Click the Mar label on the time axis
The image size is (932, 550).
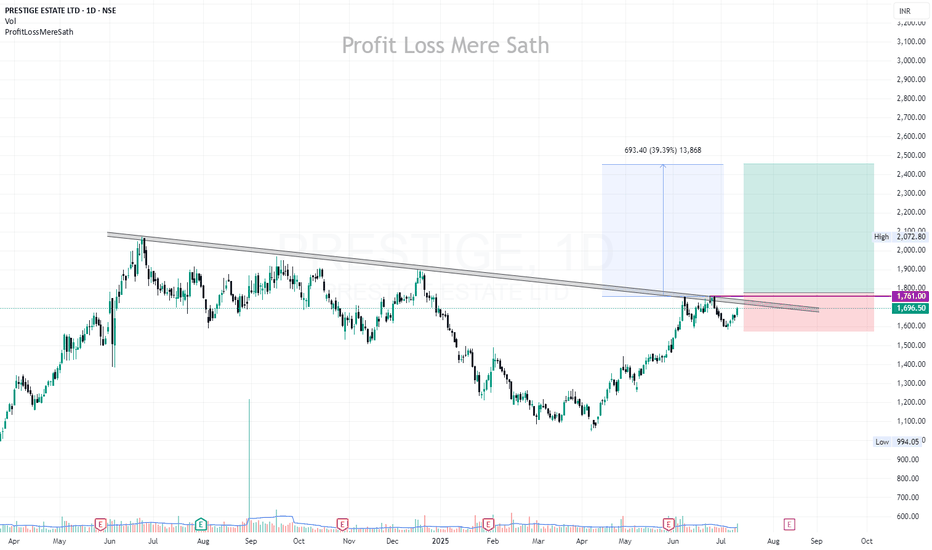(538, 541)
